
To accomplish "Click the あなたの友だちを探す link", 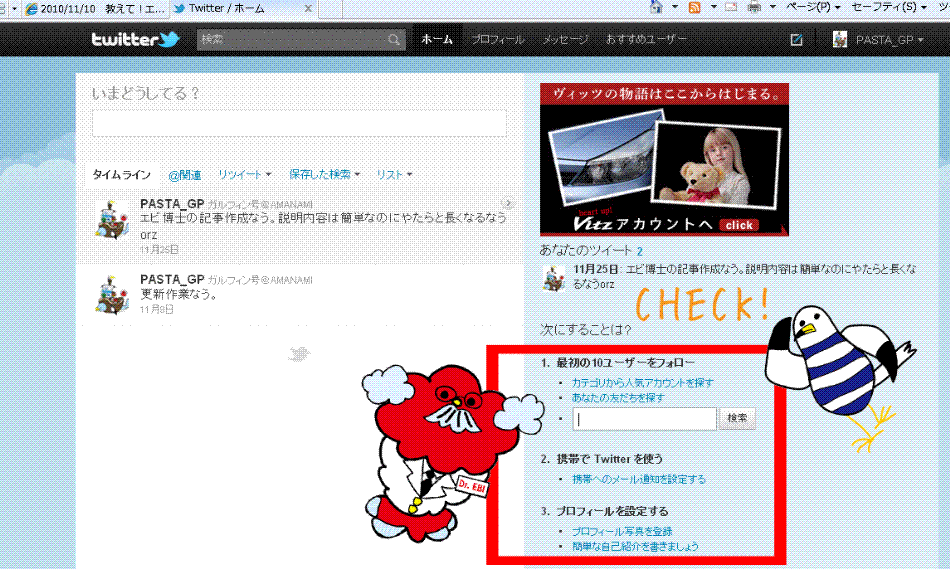I will pyautogui.click(x=618, y=398).
